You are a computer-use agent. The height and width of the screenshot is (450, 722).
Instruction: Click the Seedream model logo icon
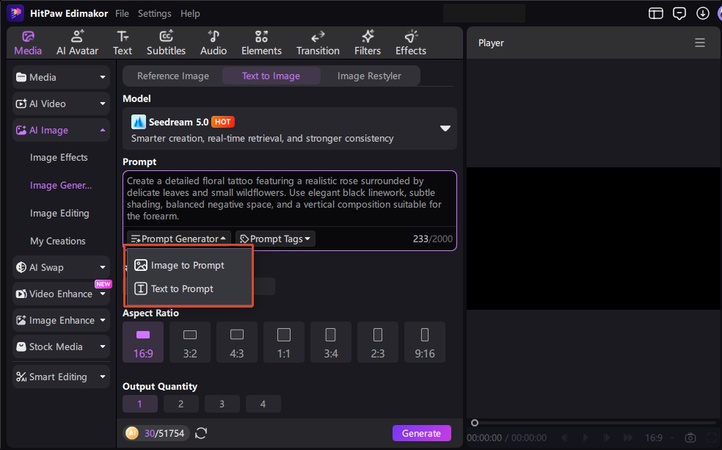[x=138, y=122]
